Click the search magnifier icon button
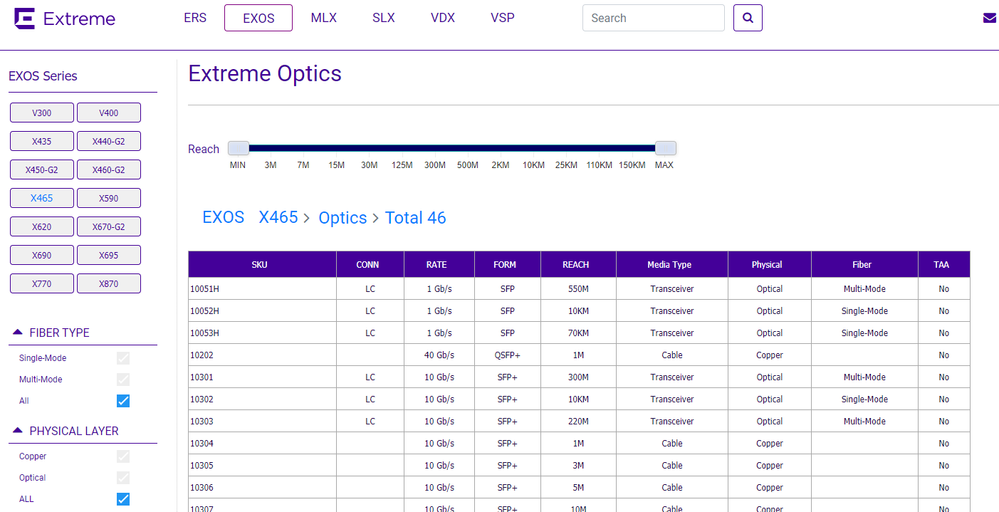Viewport: 999px width, 512px height. point(747,18)
